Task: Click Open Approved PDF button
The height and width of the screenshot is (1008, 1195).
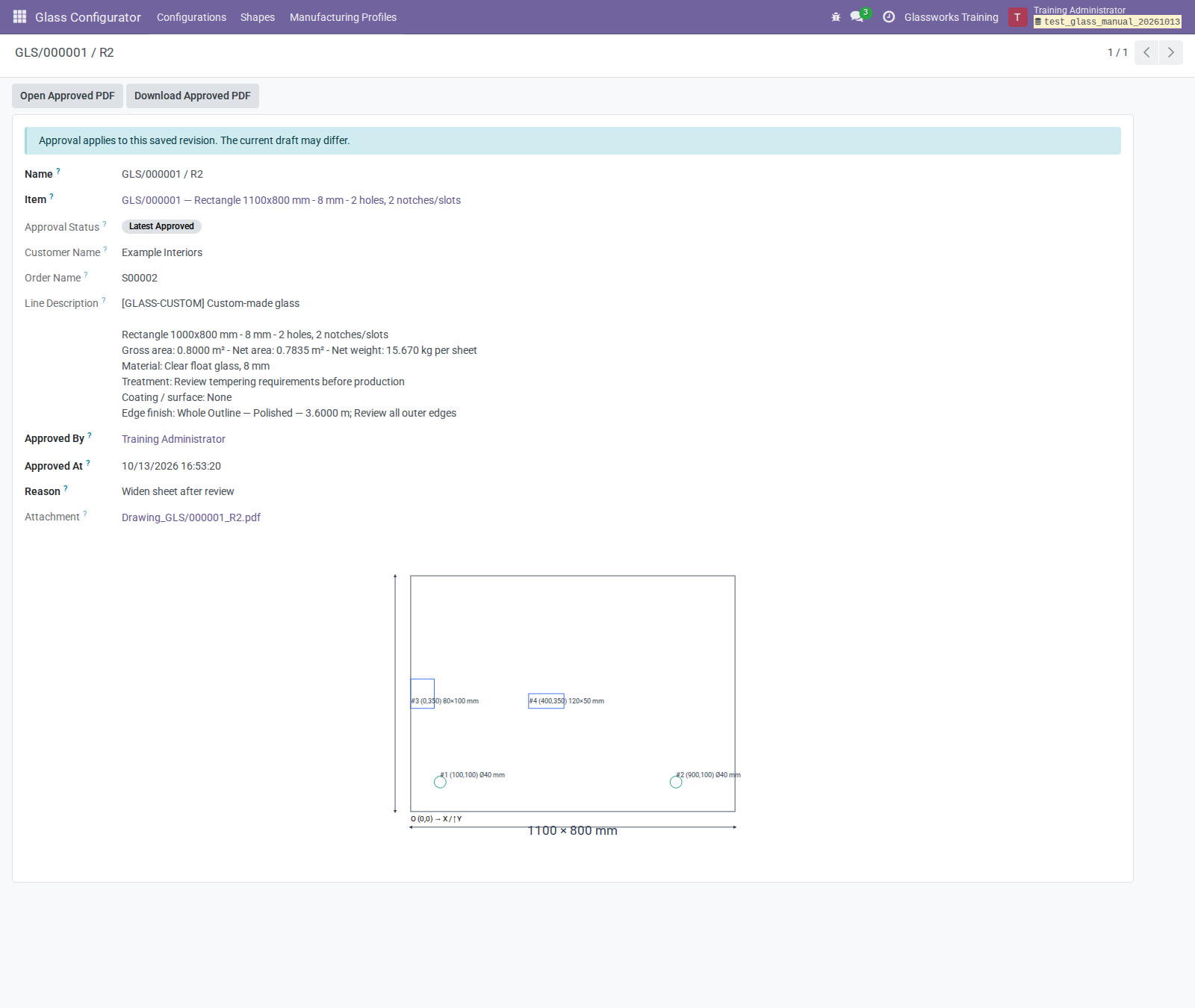Action: (x=67, y=96)
